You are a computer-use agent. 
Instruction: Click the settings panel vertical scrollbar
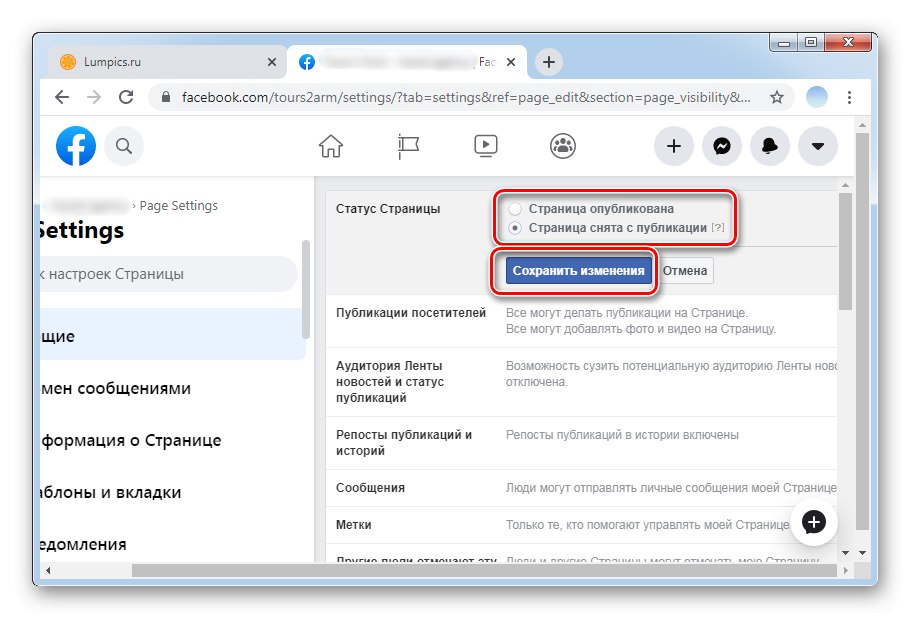[x=845, y=251]
